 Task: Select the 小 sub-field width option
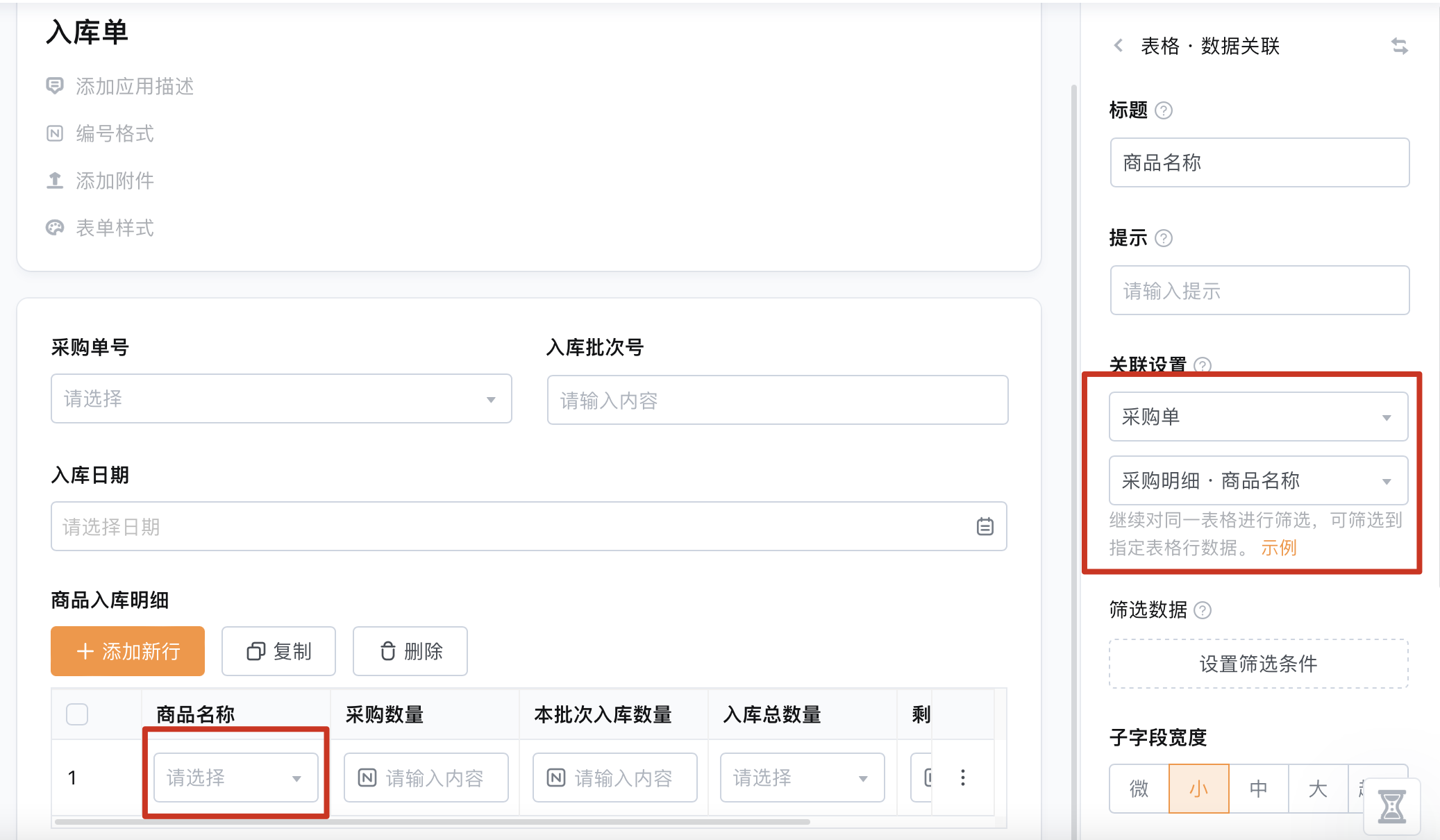(1199, 789)
